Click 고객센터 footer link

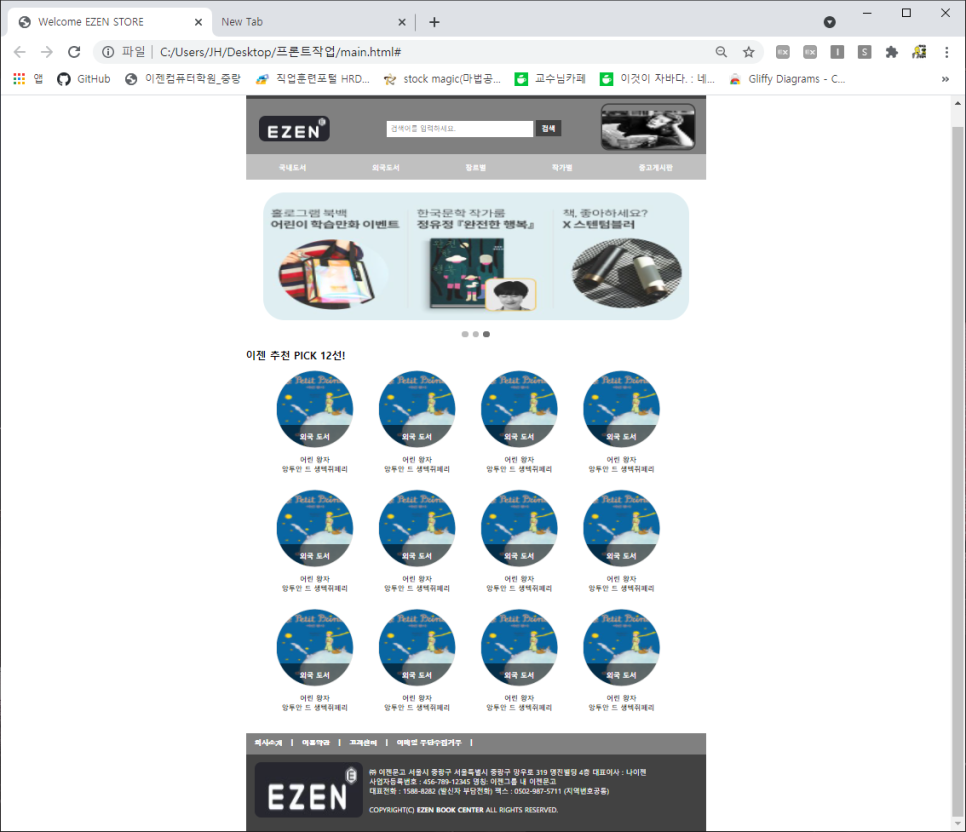pos(363,743)
